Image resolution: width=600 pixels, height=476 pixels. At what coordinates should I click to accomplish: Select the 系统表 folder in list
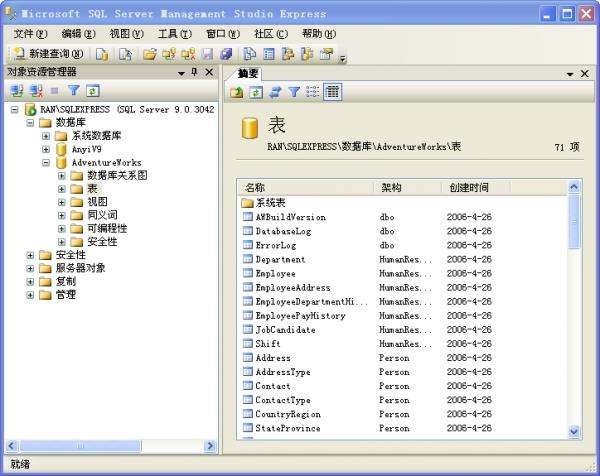[264, 202]
